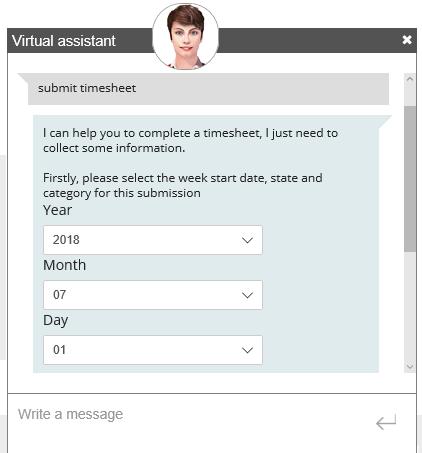The height and width of the screenshot is (453, 422).
Task: Click the chevron arrow in Year field
Action: pos(247,240)
